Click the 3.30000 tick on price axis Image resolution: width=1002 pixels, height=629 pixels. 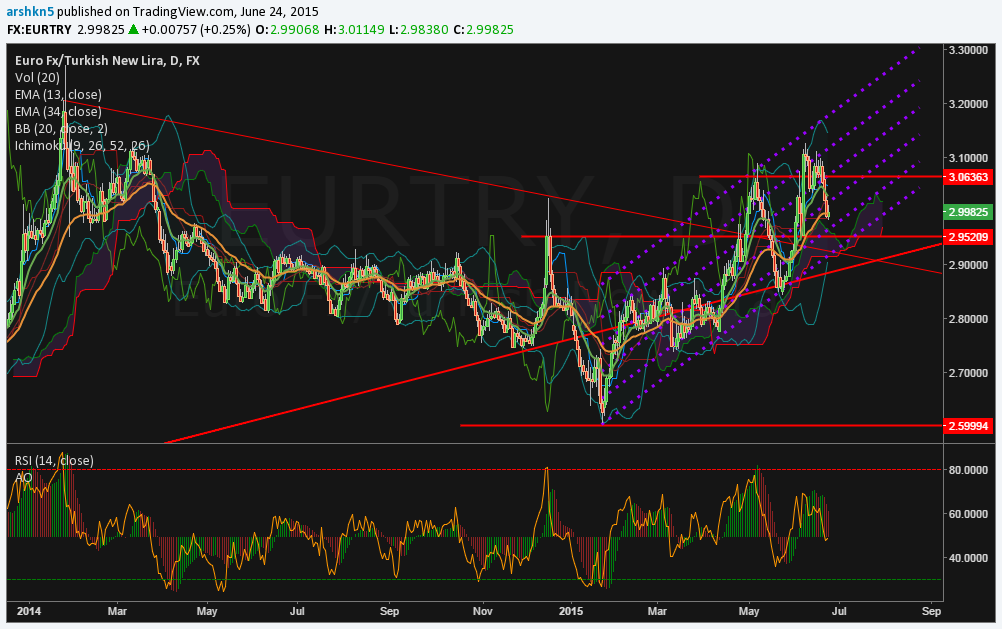coord(971,50)
